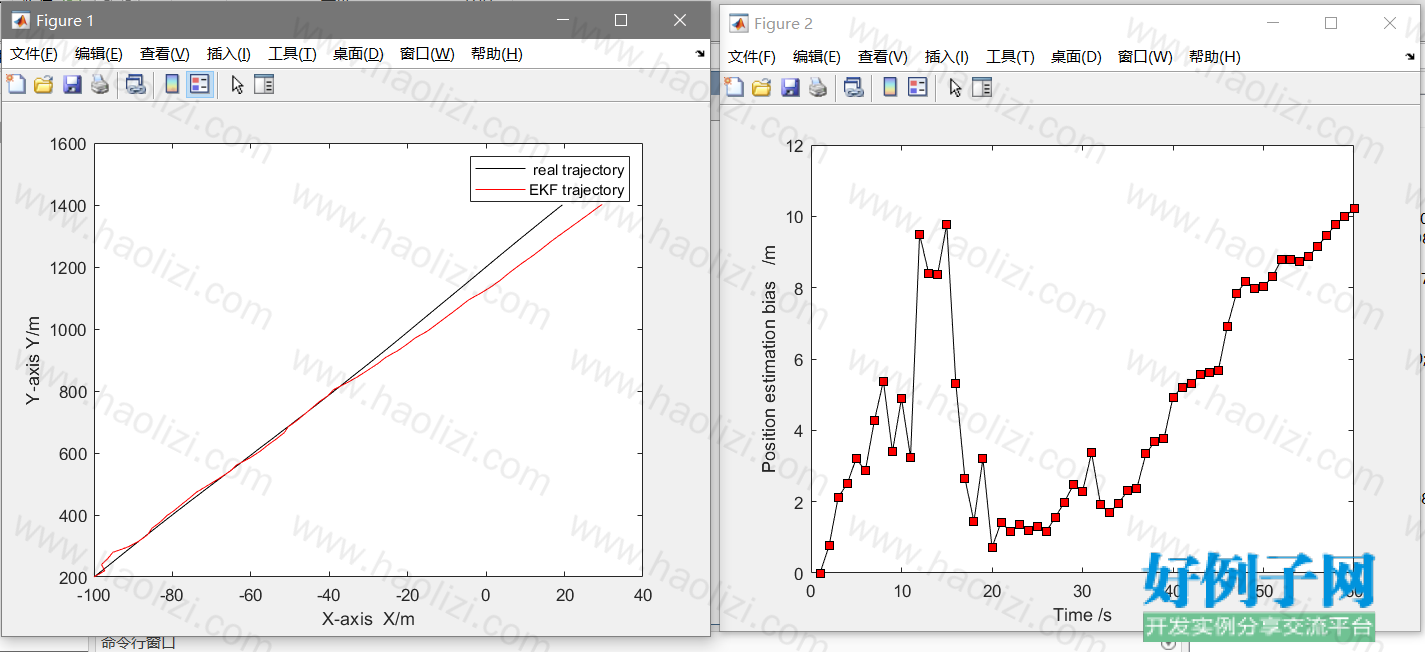
Task: Open 工具(T) menu in Figure 2
Action: tap(1010, 57)
